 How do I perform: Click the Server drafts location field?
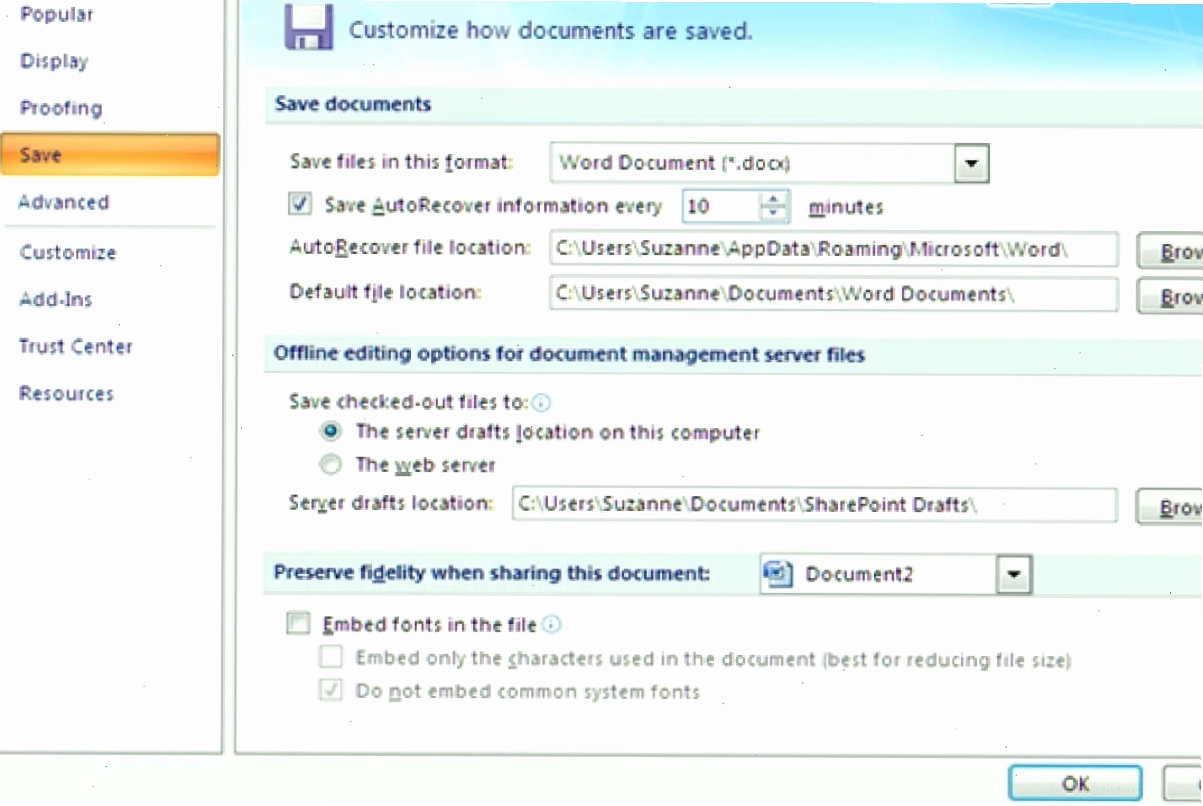pos(814,505)
